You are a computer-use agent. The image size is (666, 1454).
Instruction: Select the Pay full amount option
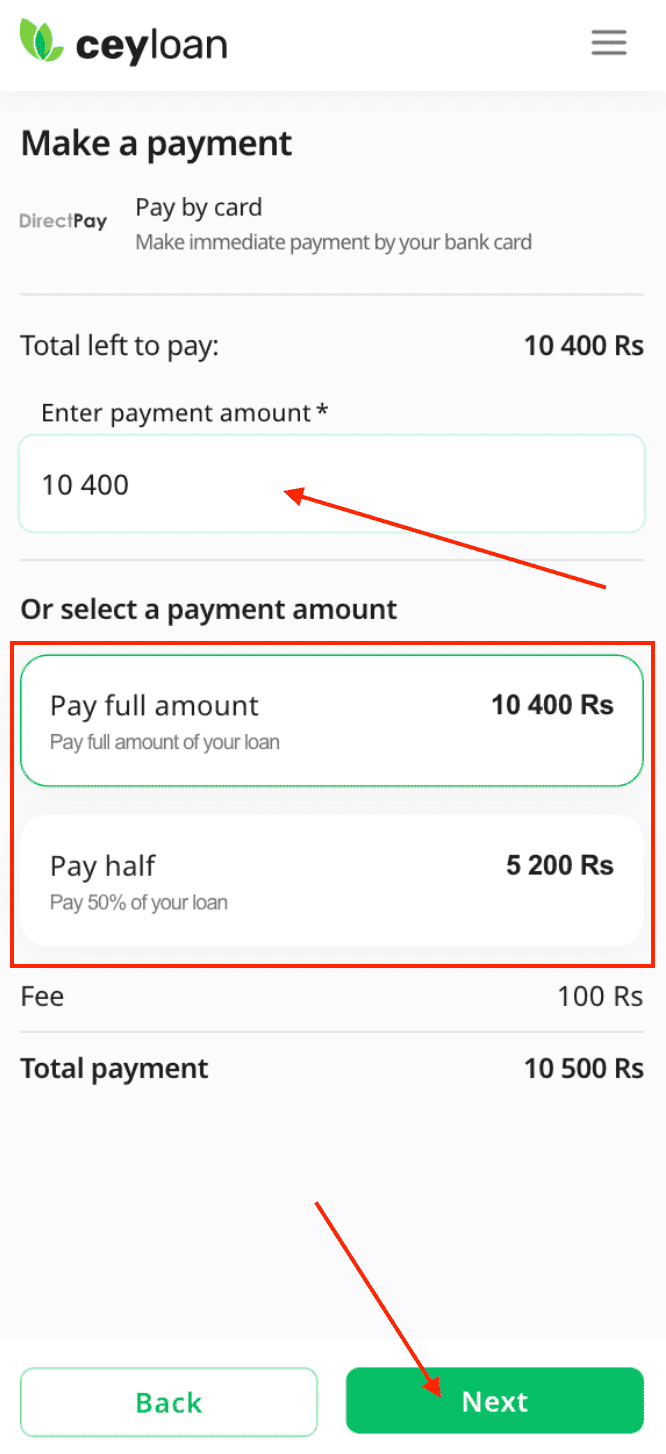330,720
